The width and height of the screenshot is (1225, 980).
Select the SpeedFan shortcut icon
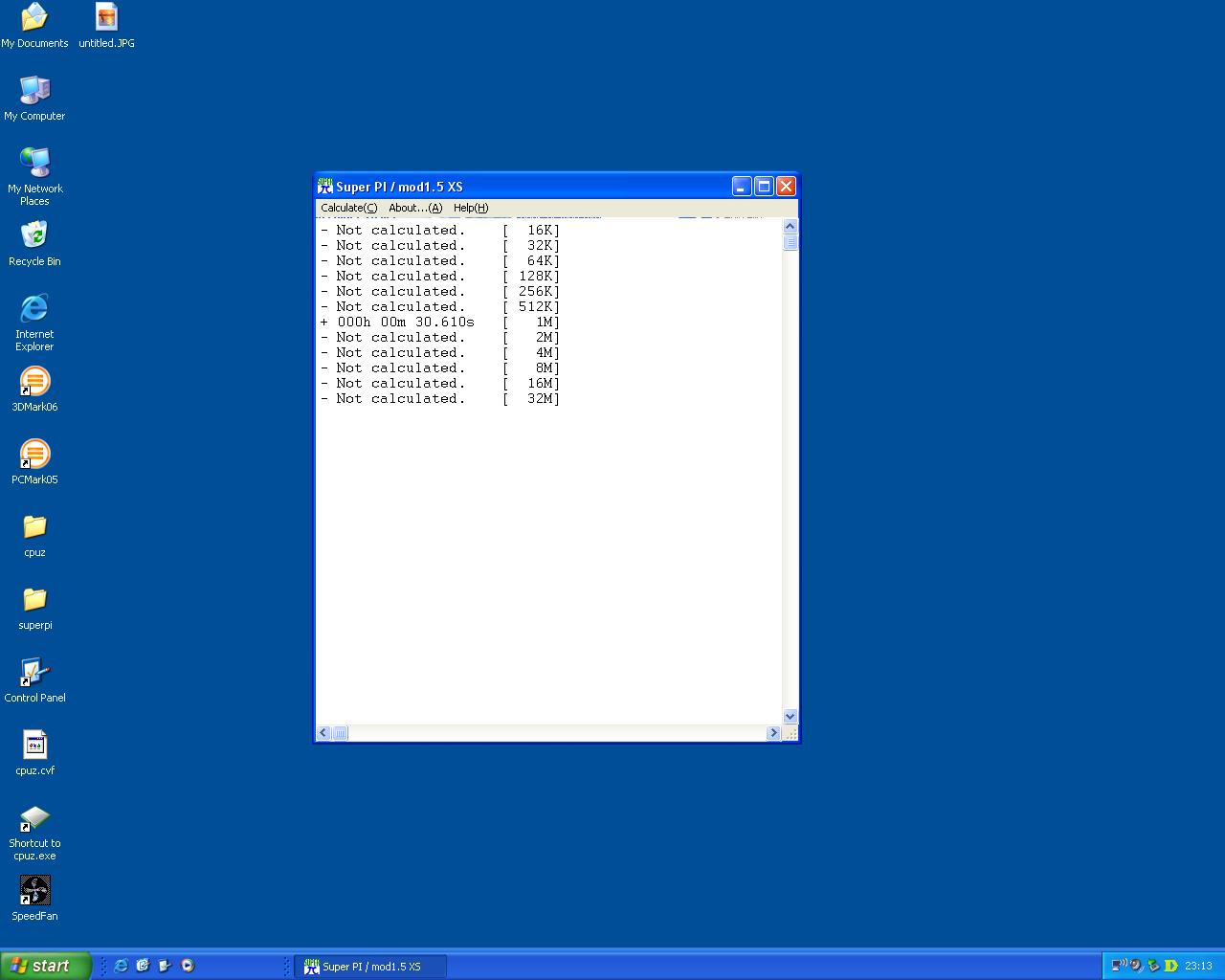tap(34, 899)
